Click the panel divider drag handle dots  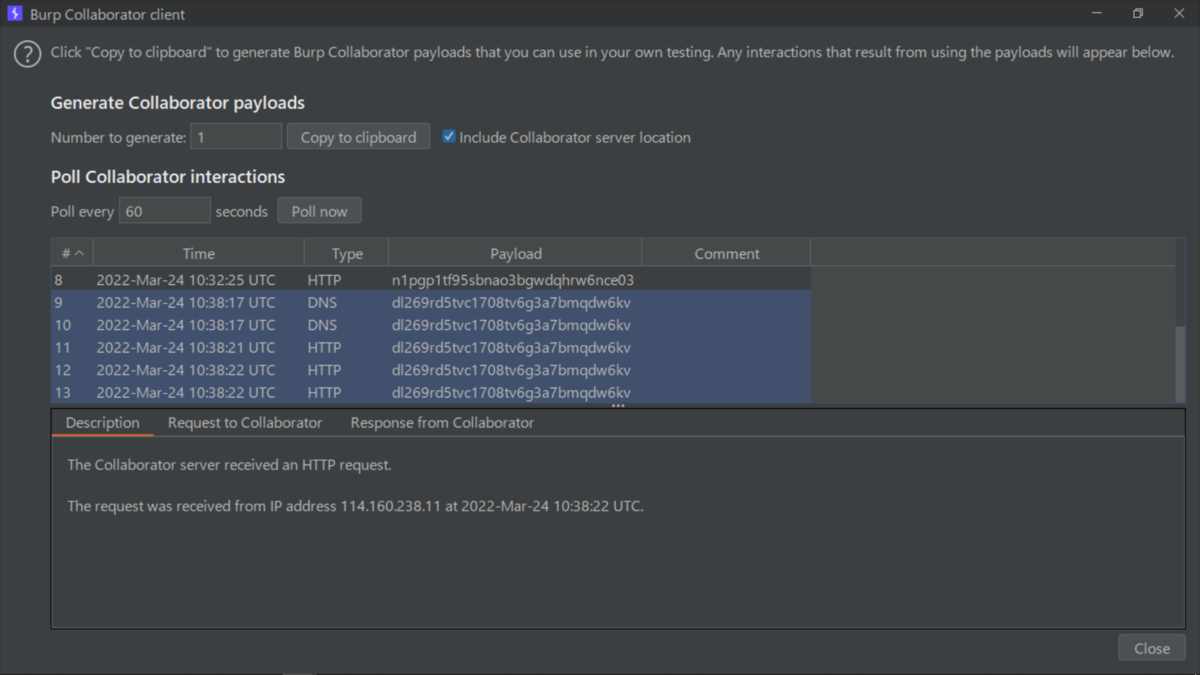pos(618,405)
